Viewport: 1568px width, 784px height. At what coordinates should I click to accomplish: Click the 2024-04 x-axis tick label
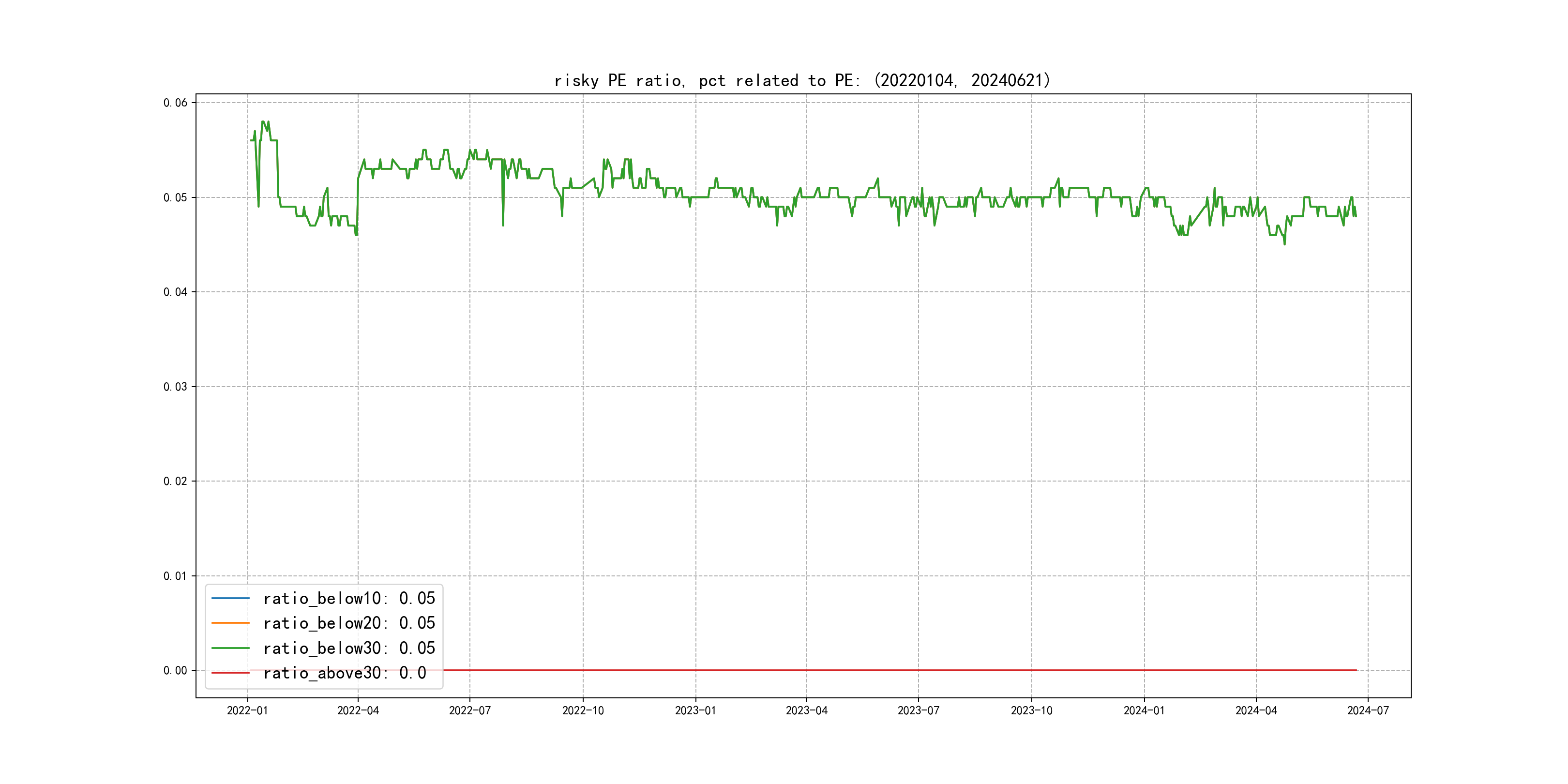click(x=1256, y=710)
